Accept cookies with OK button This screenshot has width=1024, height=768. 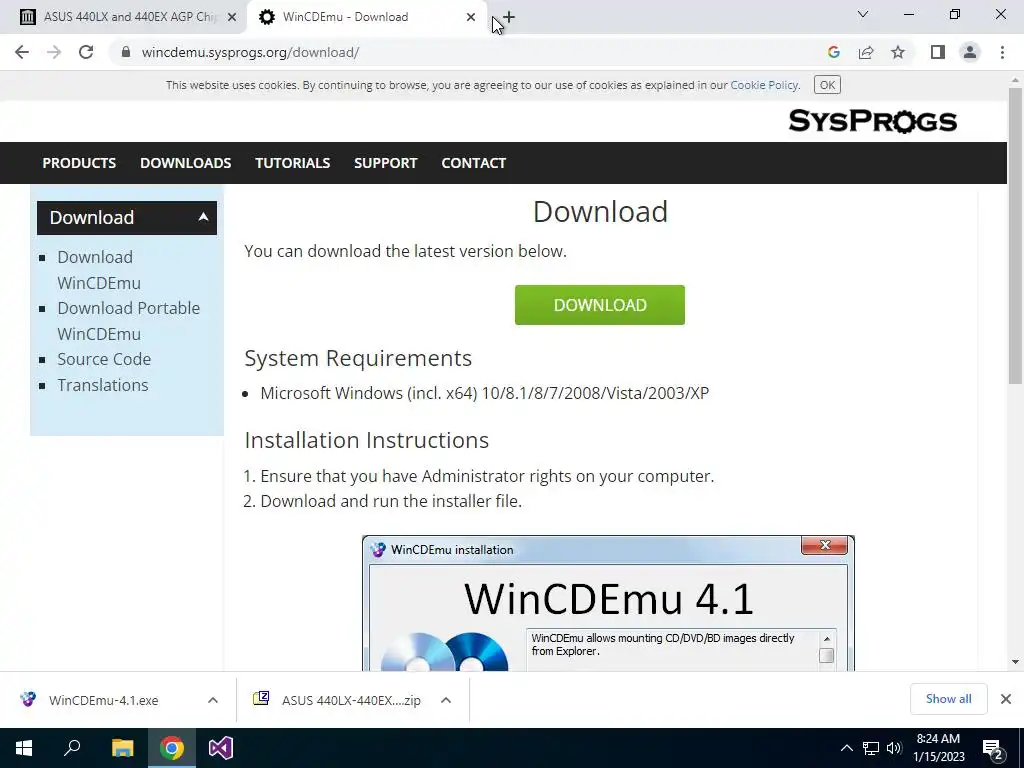[x=827, y=85]
